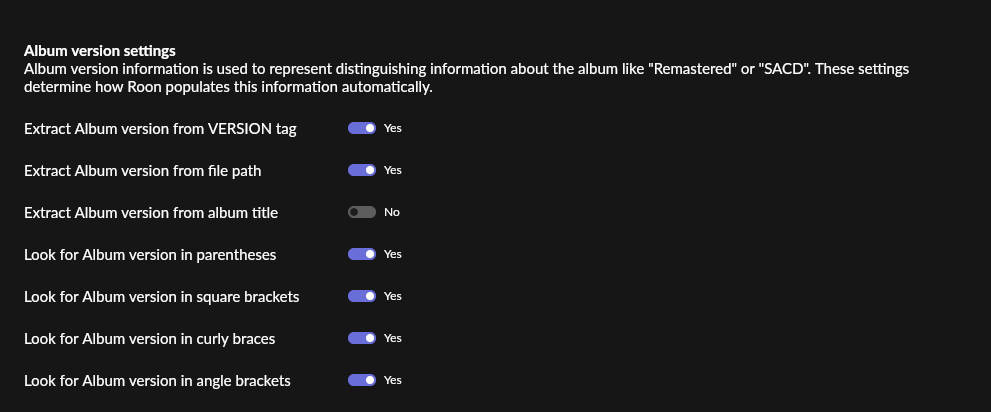Screen dimensions: 991x412
Task: Select 'Extract Album version from VERSION tag' label
Action: click(x=160, y=129)
